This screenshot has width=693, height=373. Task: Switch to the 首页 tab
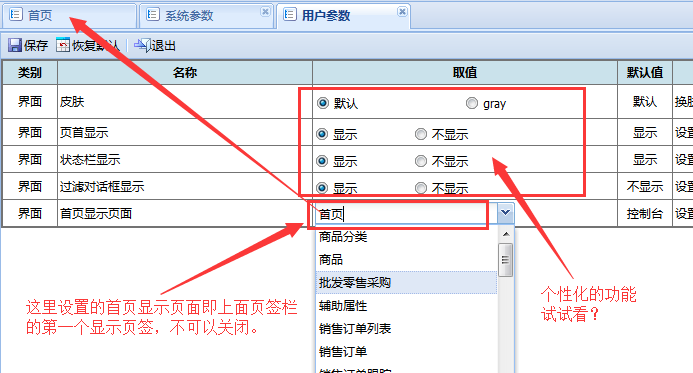[x=69, y=16]
